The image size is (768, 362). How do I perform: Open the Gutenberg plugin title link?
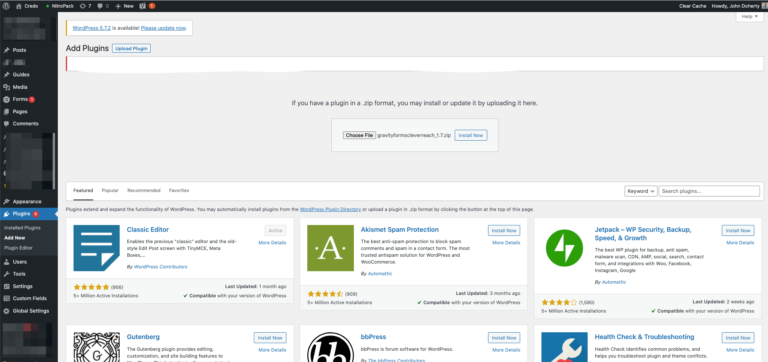point(143,337)
